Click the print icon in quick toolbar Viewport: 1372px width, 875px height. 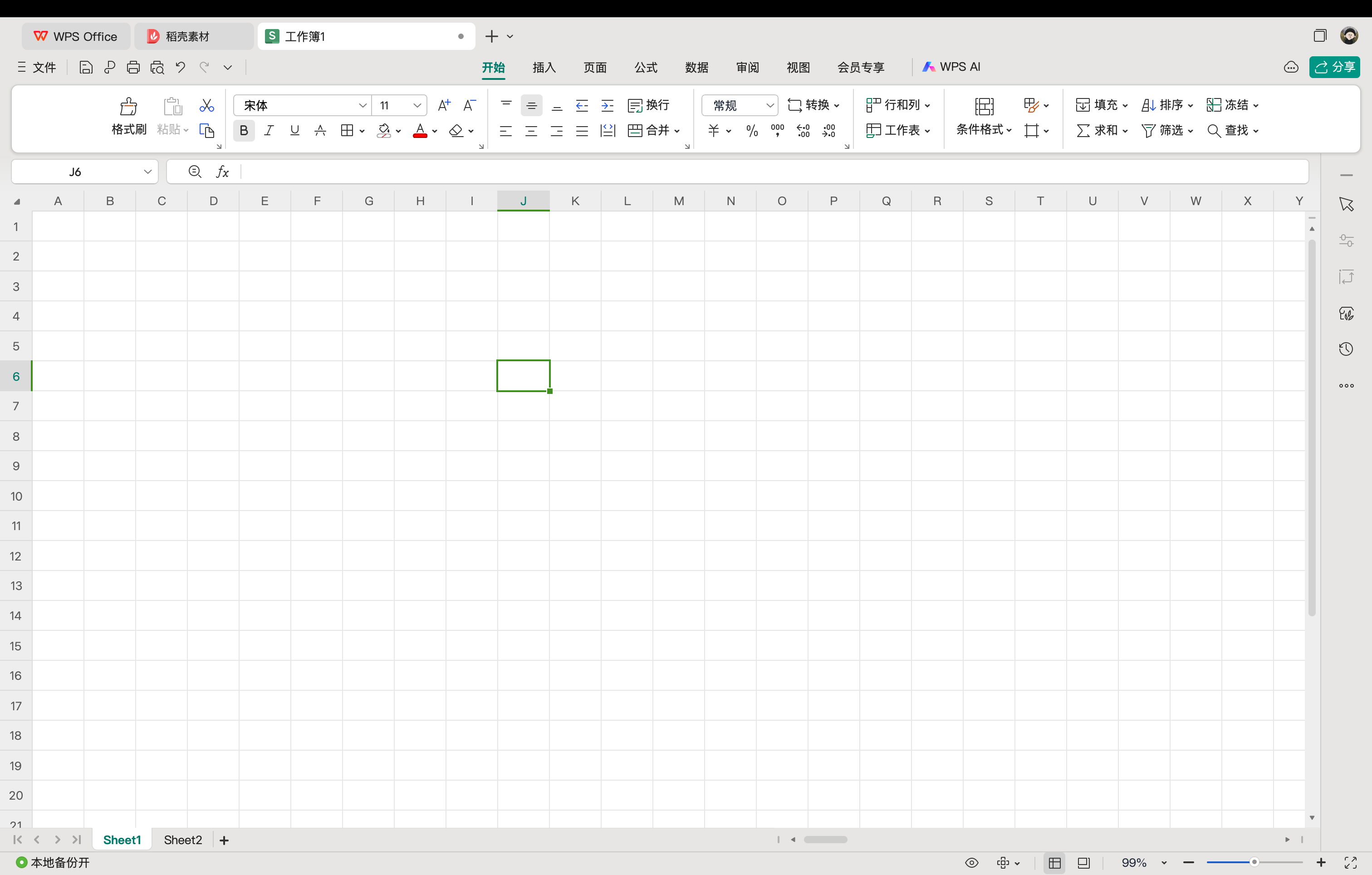pyautogui.click(x=133, y=67)
